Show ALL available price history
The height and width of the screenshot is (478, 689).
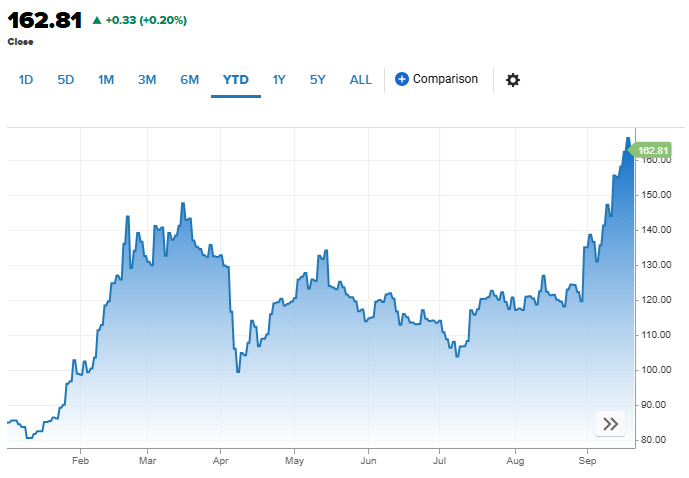tap(361, 80)
